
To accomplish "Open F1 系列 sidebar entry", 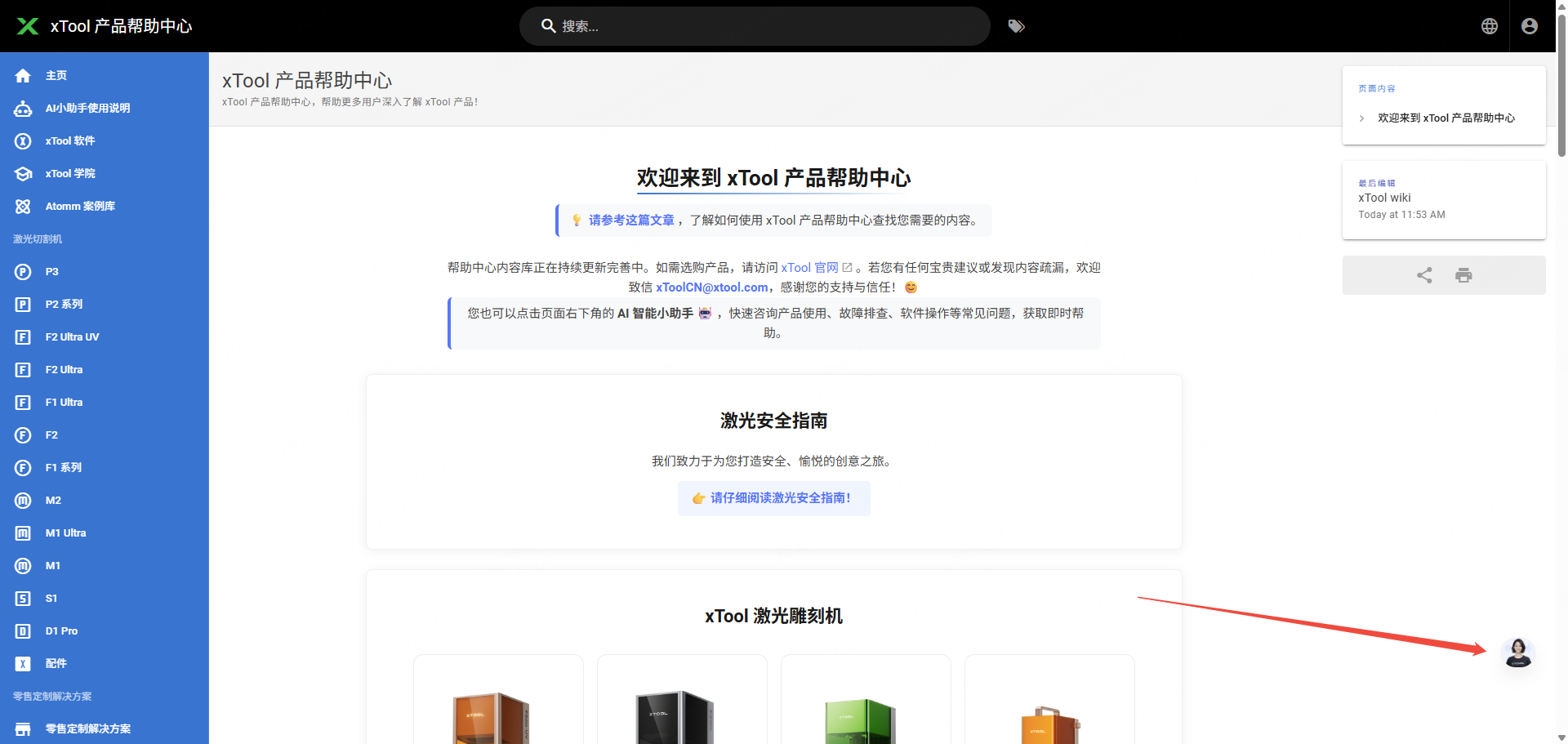I will (x=105, y=468).
